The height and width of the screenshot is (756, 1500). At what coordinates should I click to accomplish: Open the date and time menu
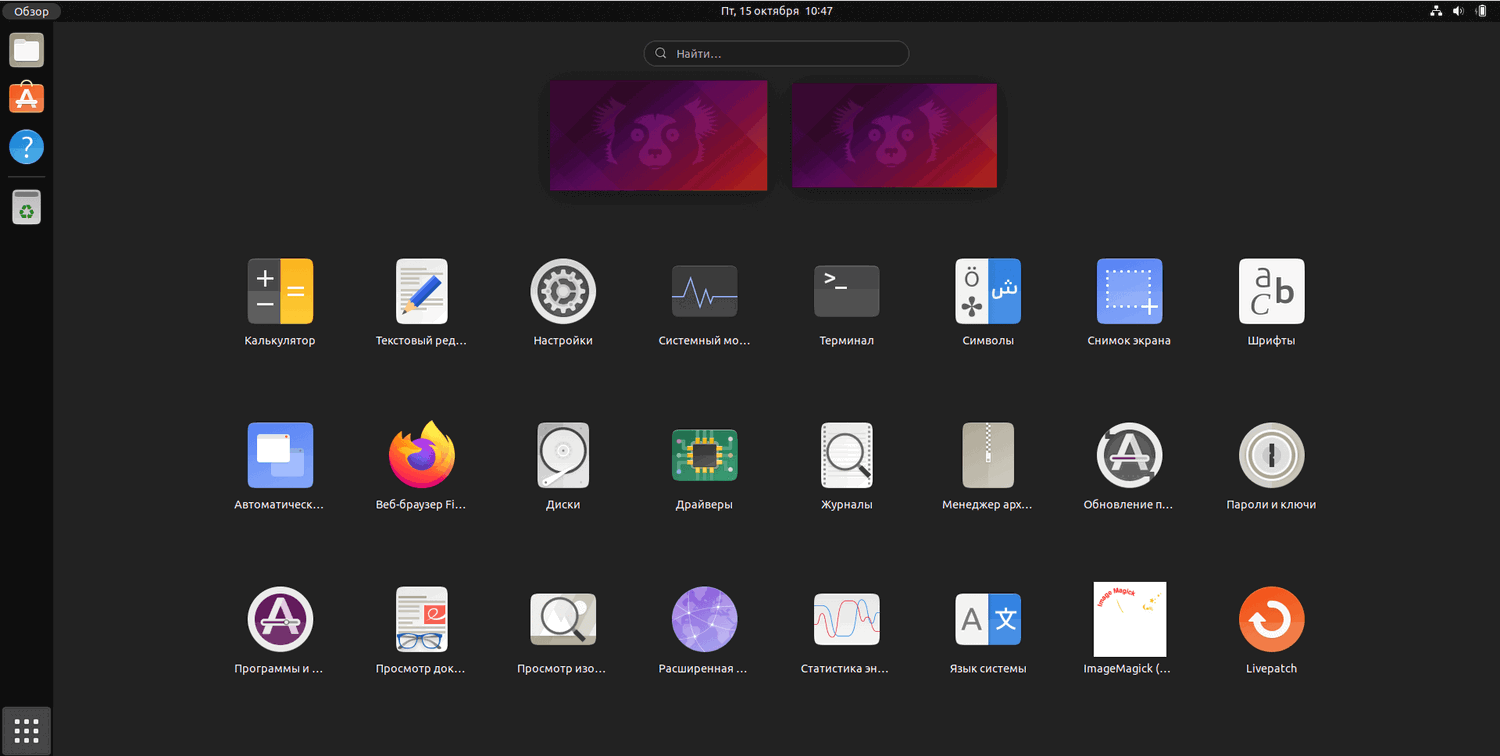(x=776, y=11)
